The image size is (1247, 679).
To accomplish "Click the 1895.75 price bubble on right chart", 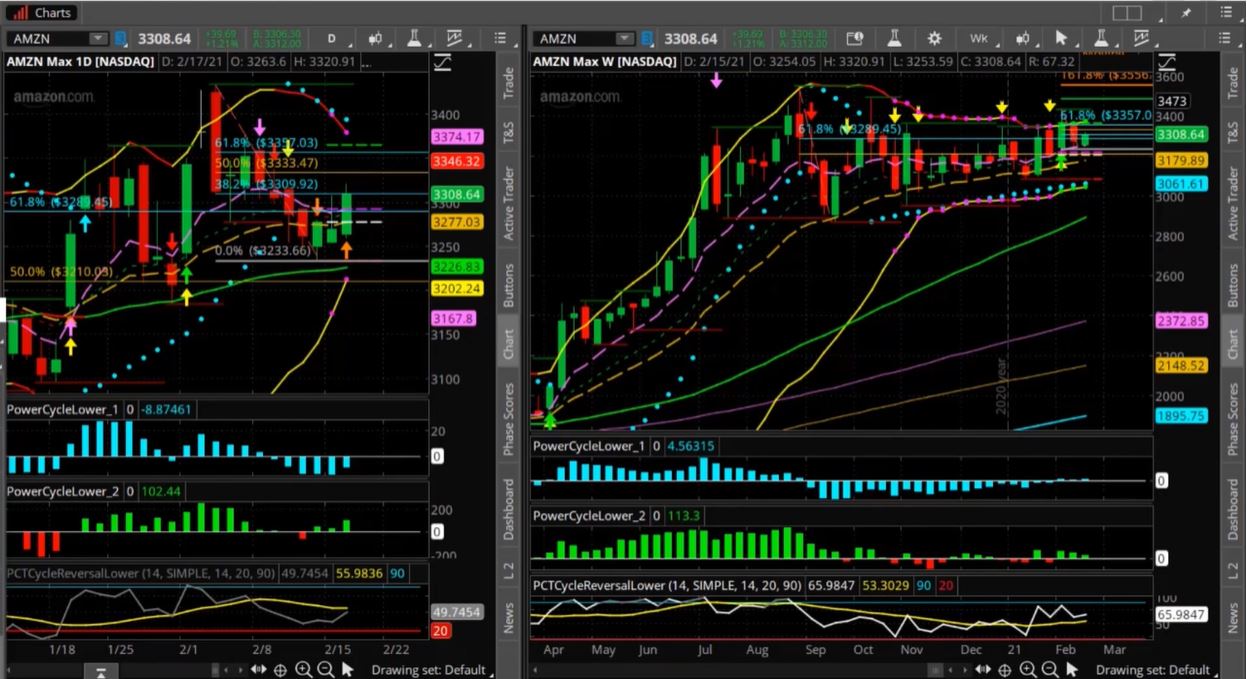I will 1181,416.
